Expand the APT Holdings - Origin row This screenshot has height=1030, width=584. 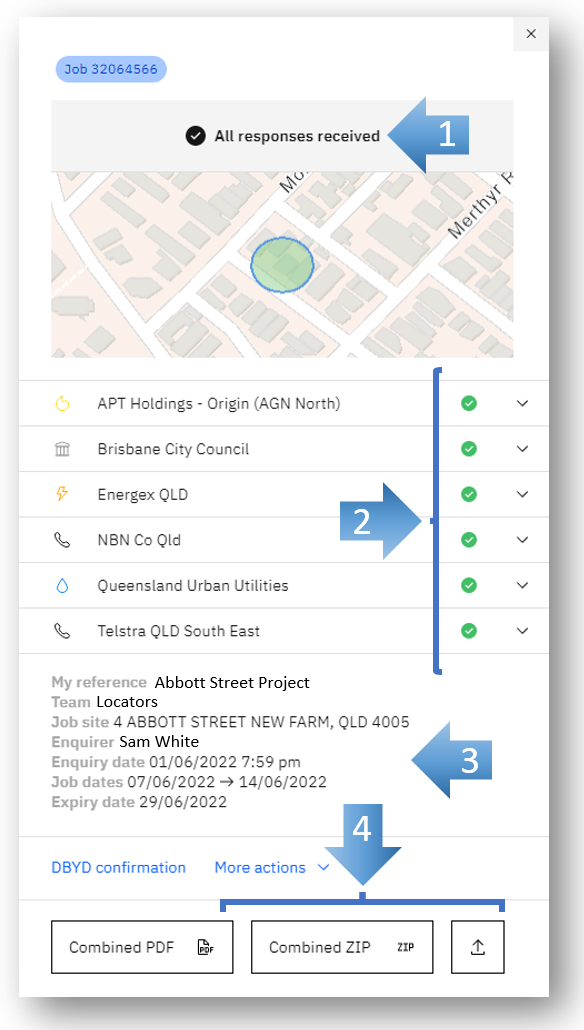click(522, 403)
